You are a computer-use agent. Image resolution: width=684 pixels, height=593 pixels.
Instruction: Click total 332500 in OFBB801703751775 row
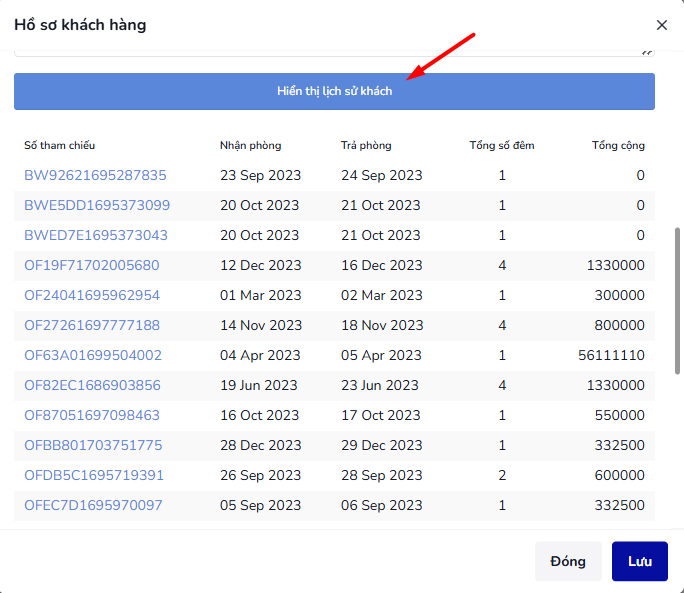pyautogui.click(x=619, y=446)
